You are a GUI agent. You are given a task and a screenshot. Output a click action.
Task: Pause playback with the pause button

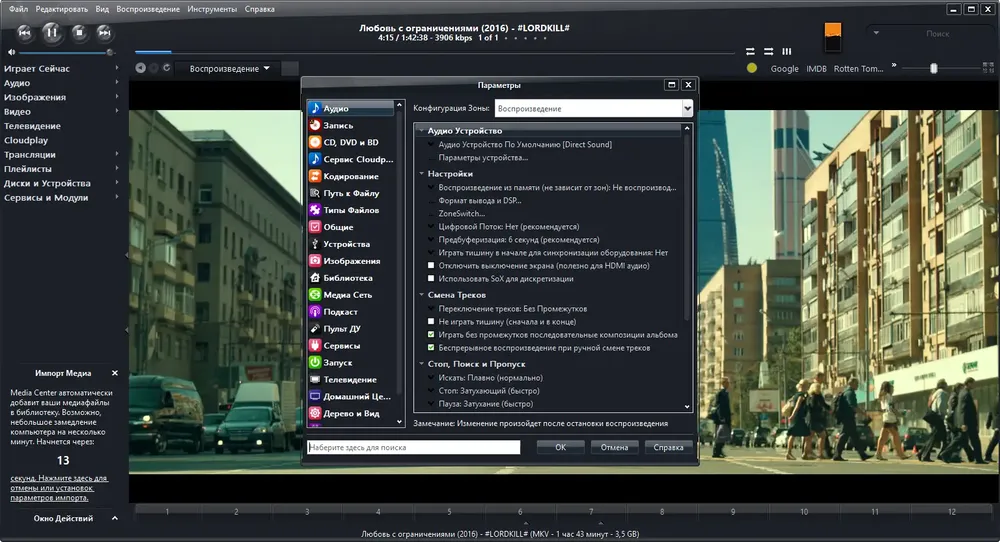pos(52,33)
